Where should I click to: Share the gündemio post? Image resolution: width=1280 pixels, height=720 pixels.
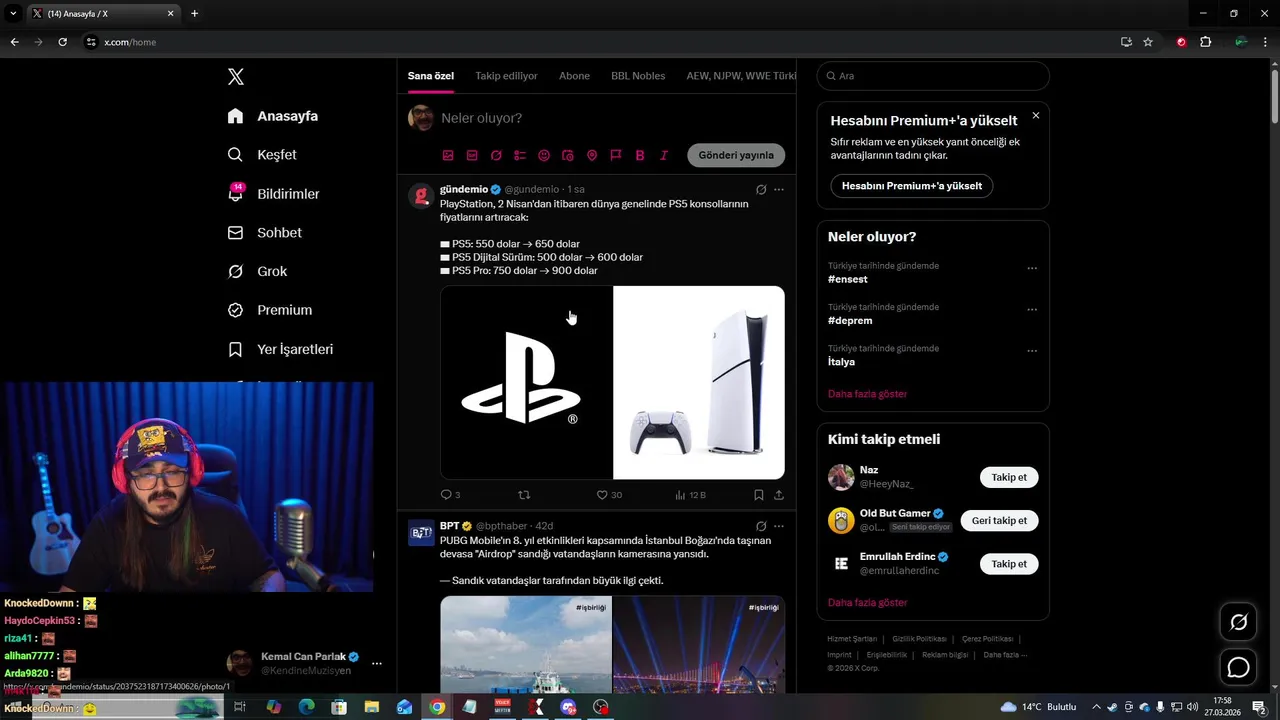click(x=779, y=495)
